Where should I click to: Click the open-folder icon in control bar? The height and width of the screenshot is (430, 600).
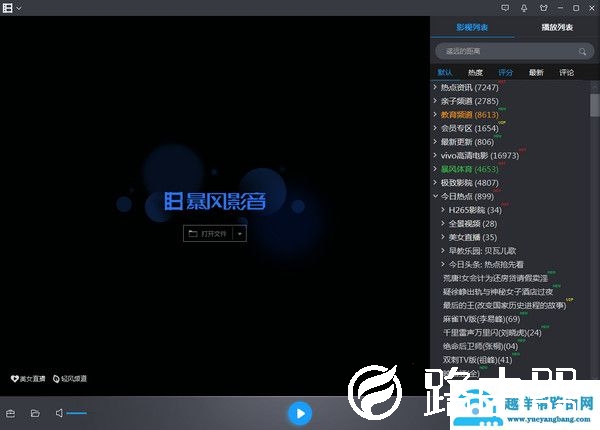point(35,413)
